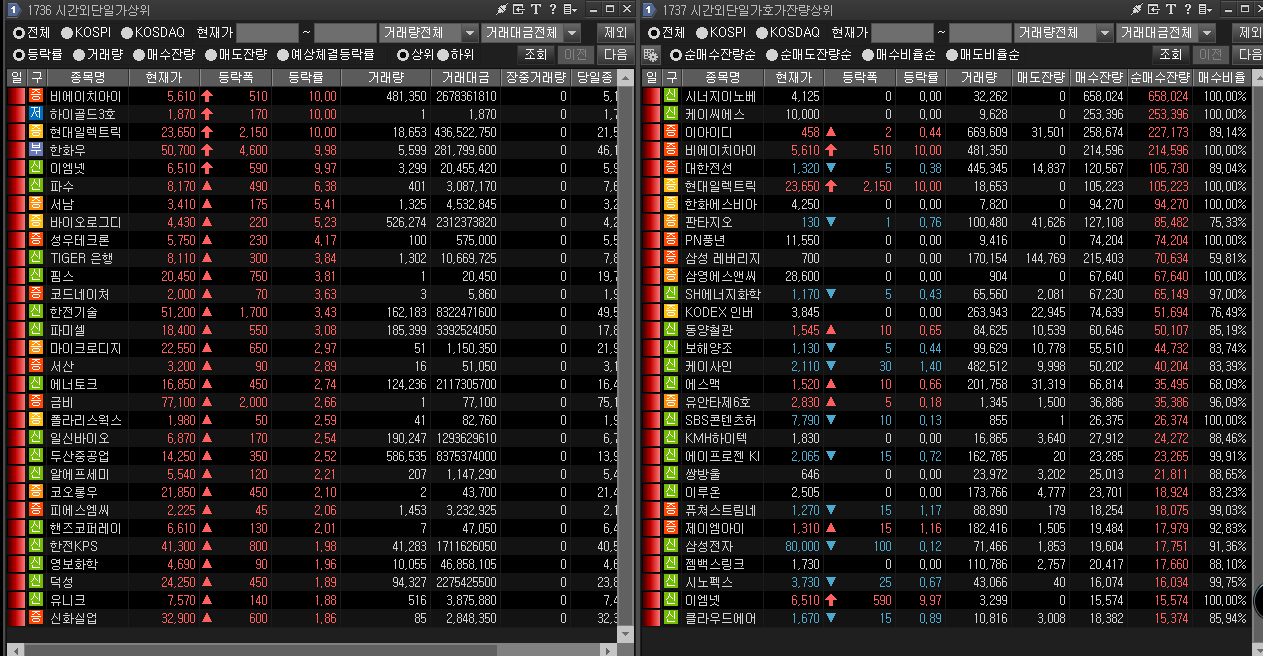Click the number 1 window icon of 1737

tap(650, 9)
